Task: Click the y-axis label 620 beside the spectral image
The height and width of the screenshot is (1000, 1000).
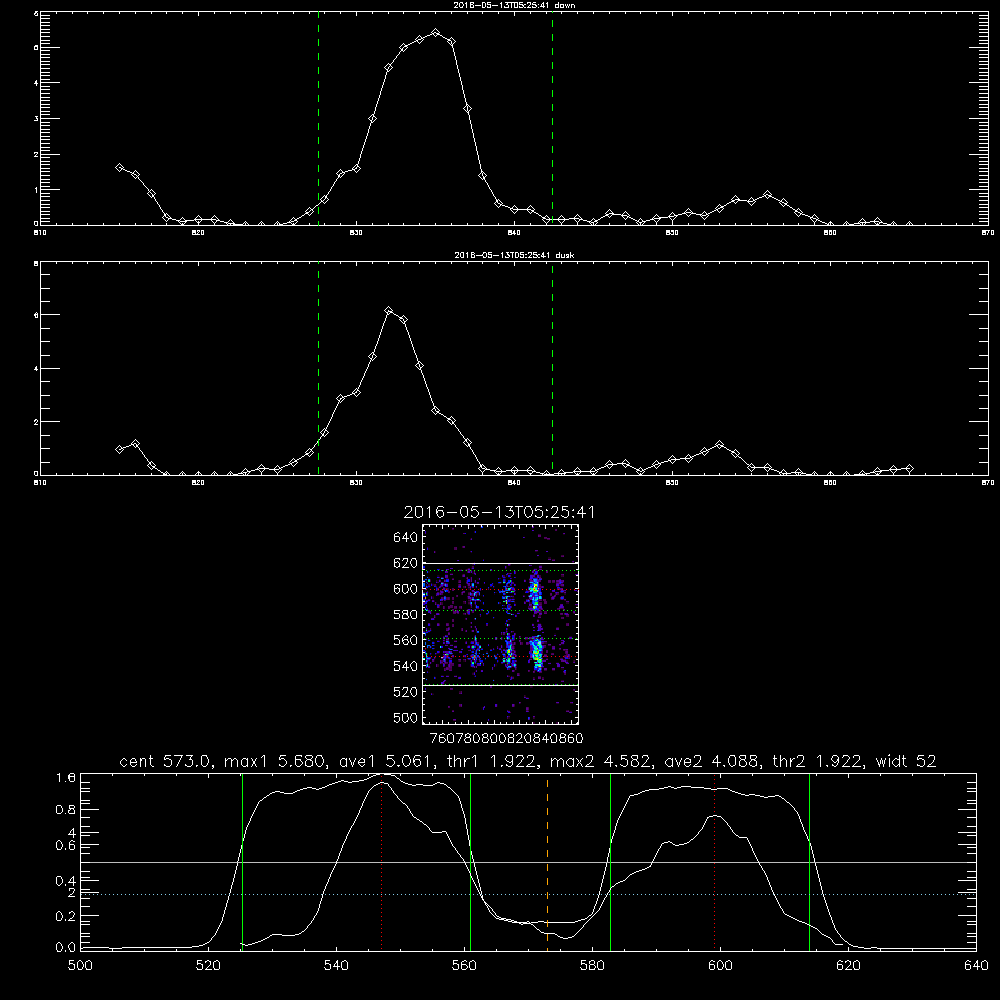Action: (406, 563)
